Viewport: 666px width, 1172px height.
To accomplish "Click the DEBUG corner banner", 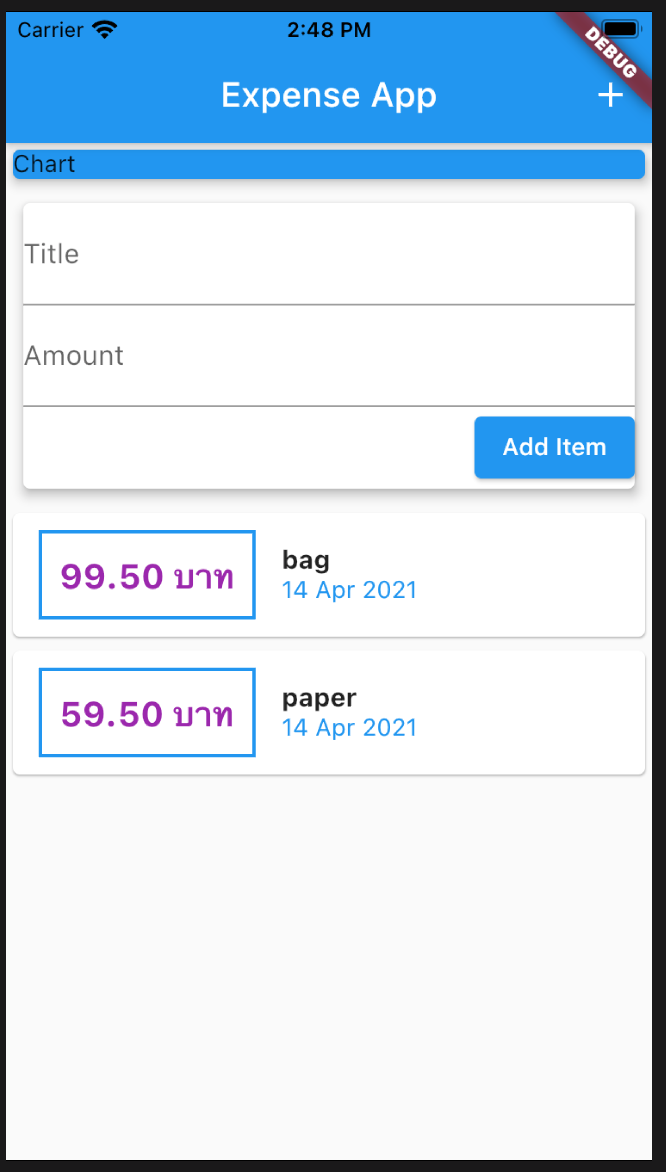I will (611, 53).
